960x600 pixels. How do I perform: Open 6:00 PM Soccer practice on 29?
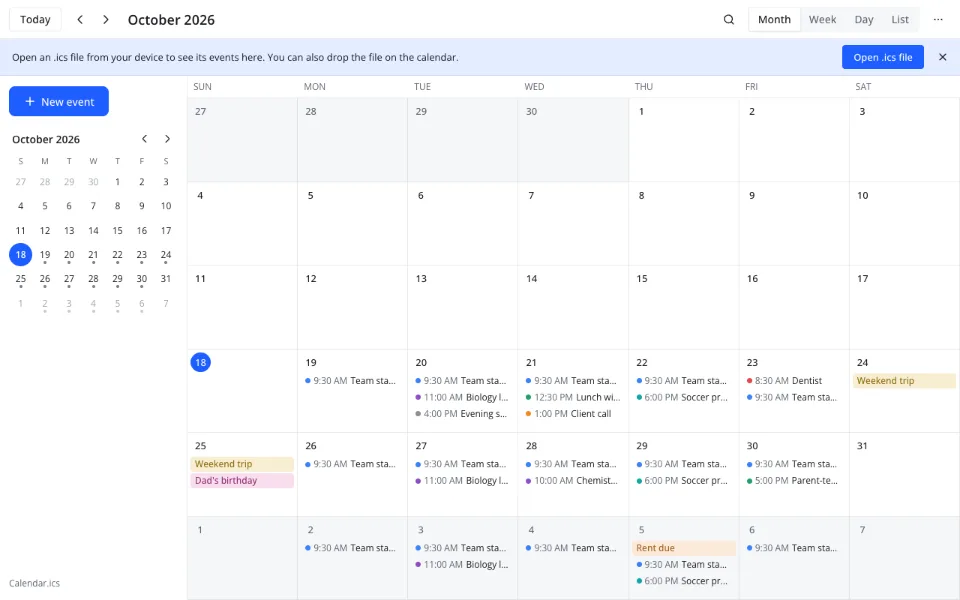coord(683,481)
